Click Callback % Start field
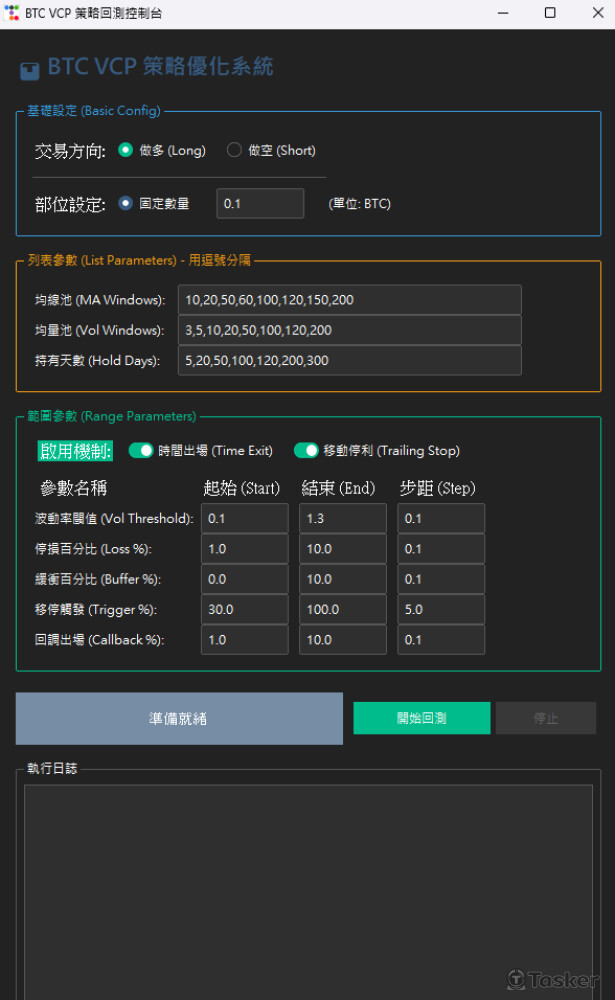 coord(244,640)
